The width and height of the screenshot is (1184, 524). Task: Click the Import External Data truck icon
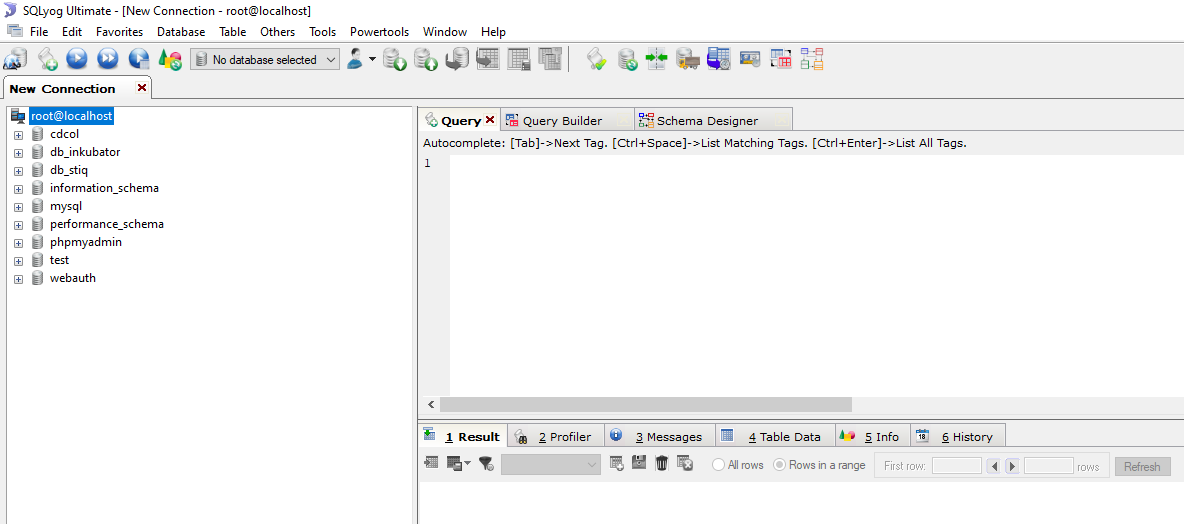688,59
